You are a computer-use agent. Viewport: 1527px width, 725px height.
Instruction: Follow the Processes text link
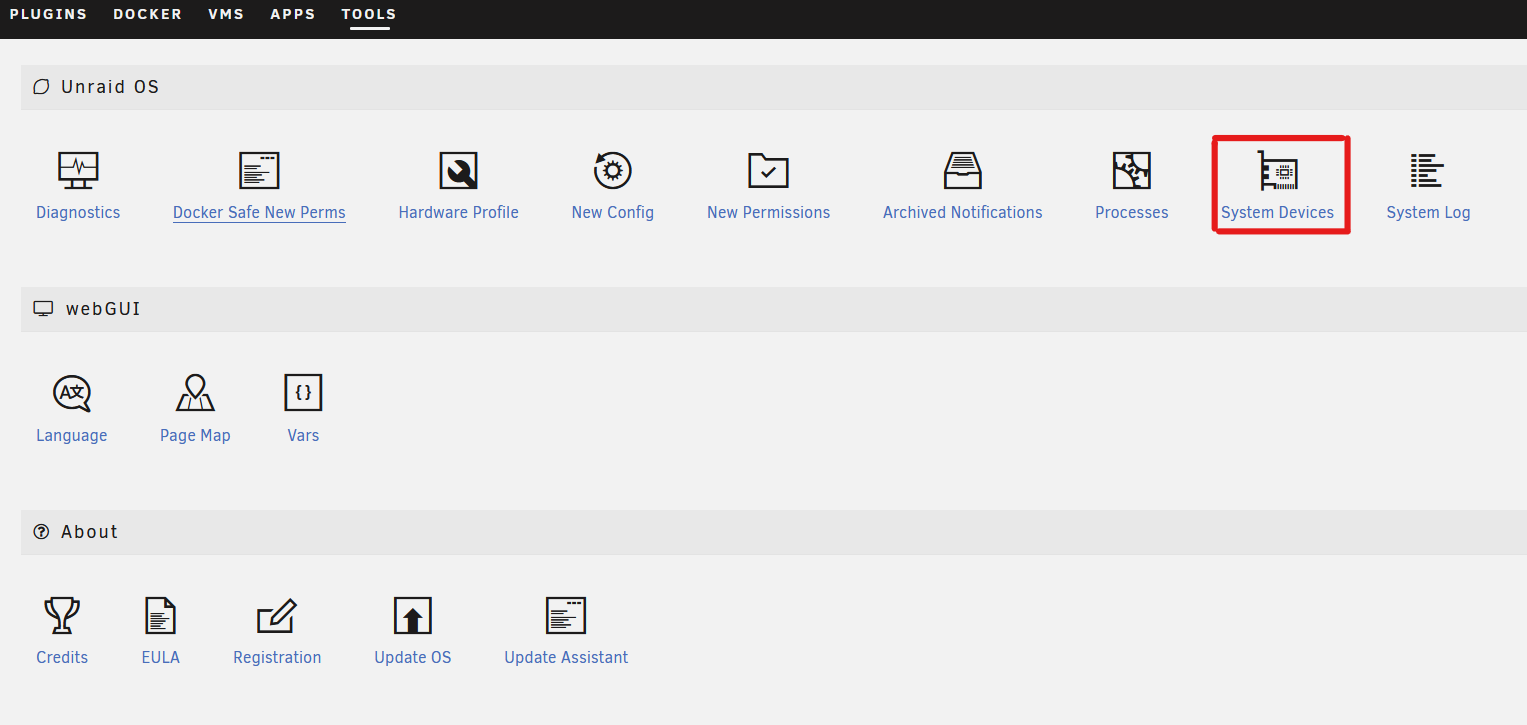point(1132,212)
